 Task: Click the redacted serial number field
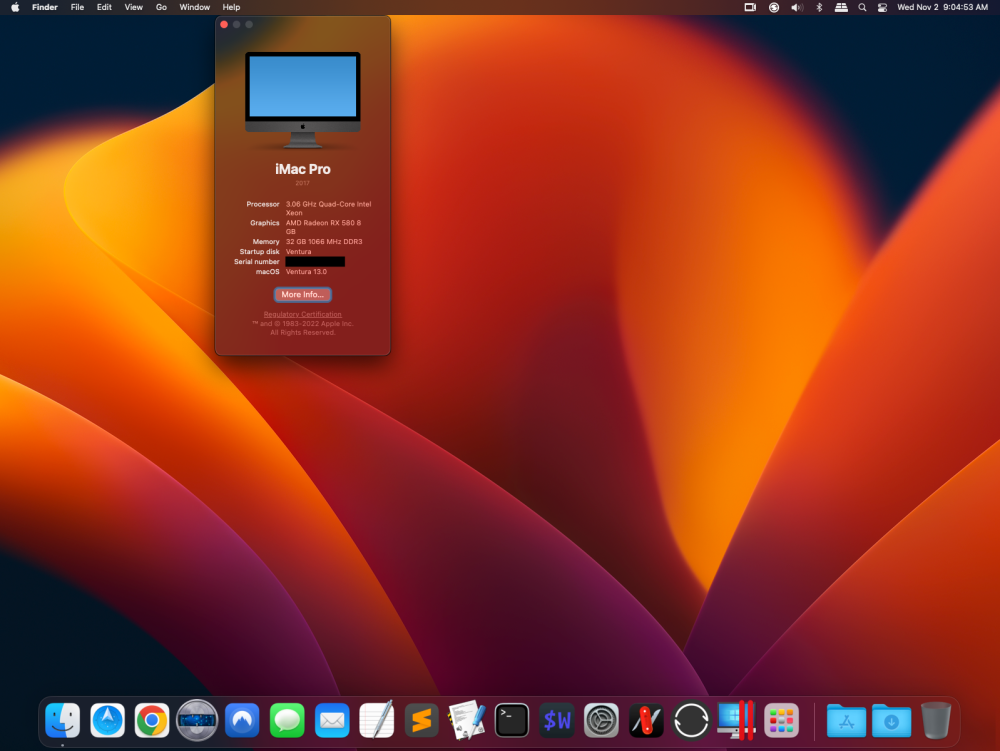[315, 261]
